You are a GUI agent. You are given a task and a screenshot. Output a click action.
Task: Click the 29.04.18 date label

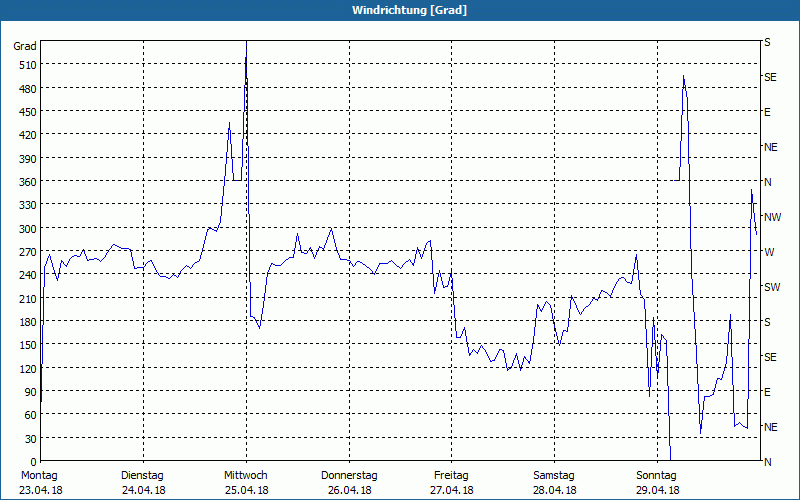click(658, 490)
